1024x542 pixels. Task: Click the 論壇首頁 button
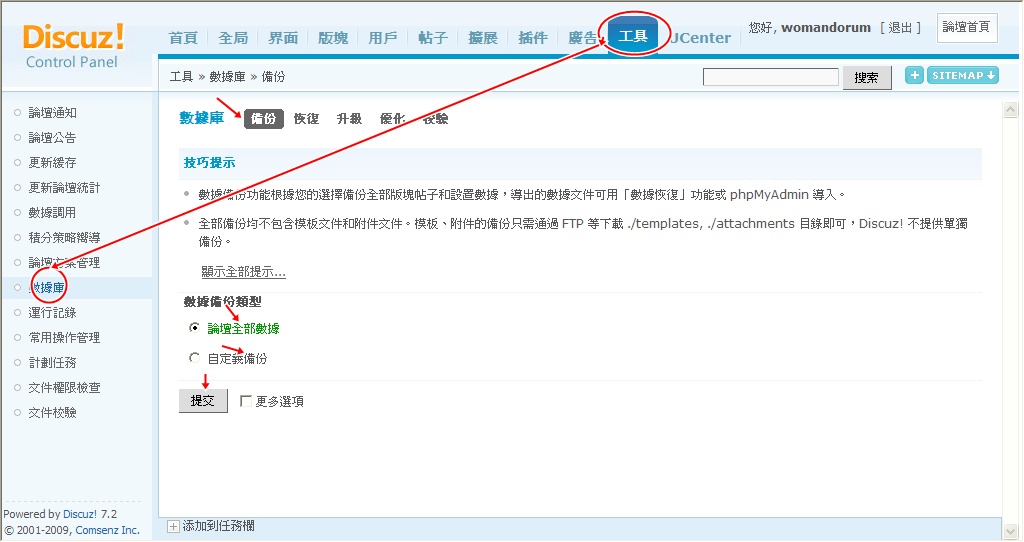(x=966, y=28)
